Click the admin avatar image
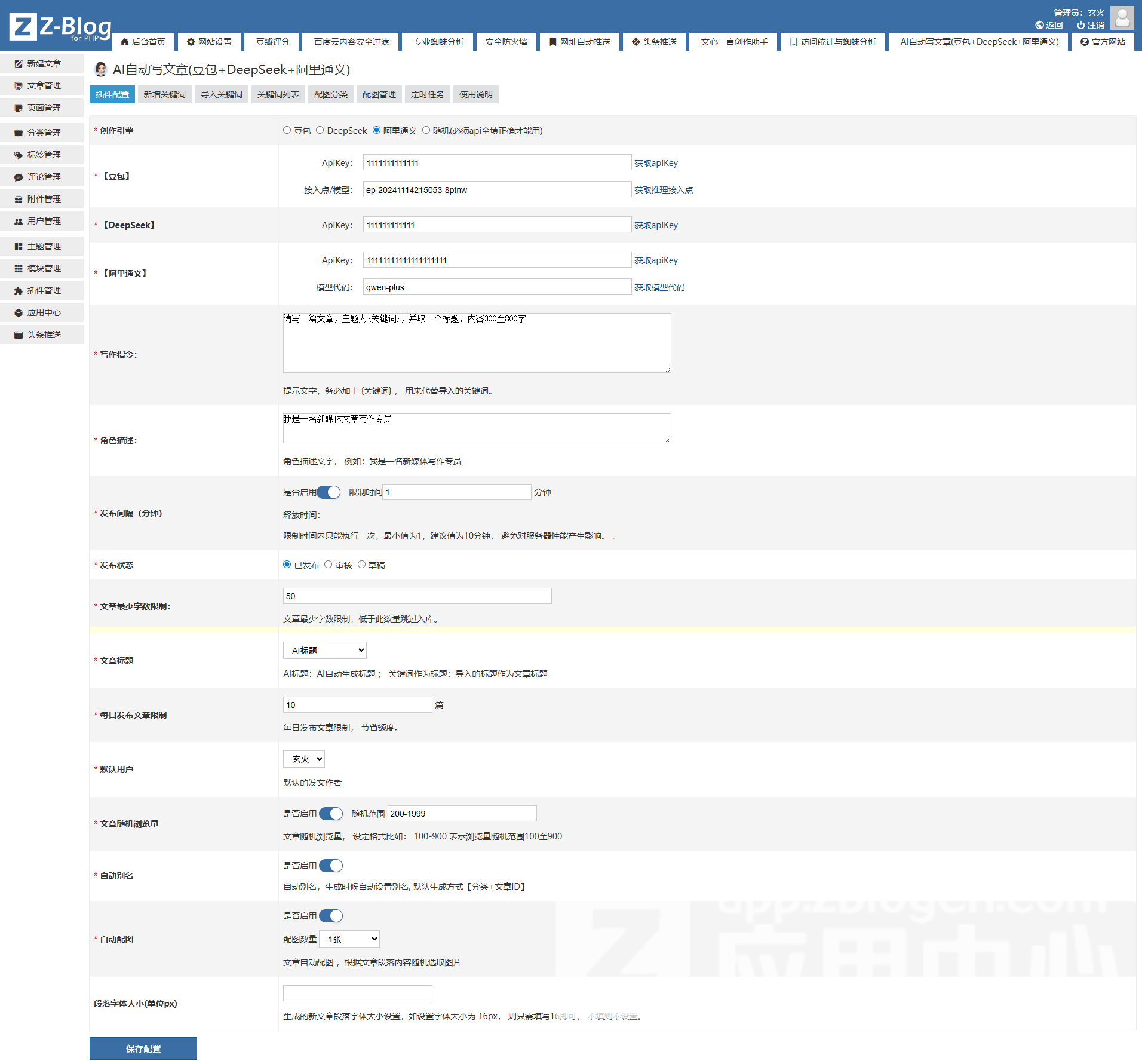This screenshot has width=1142, height=1064. [1122, 18]
